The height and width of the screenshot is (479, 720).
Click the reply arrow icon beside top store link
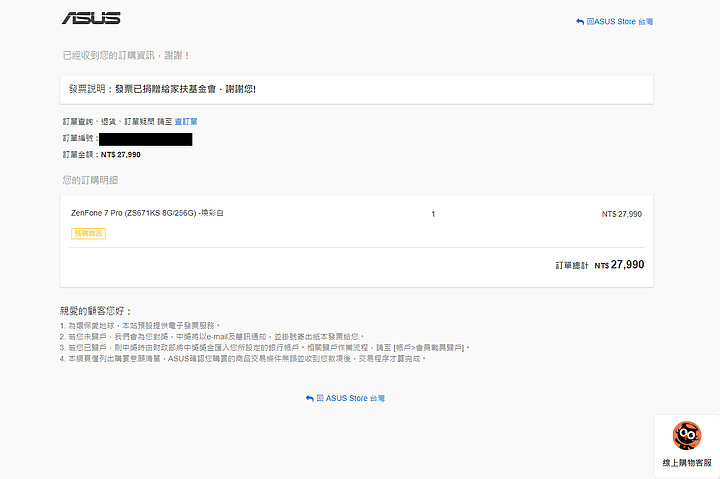point(580,22)
